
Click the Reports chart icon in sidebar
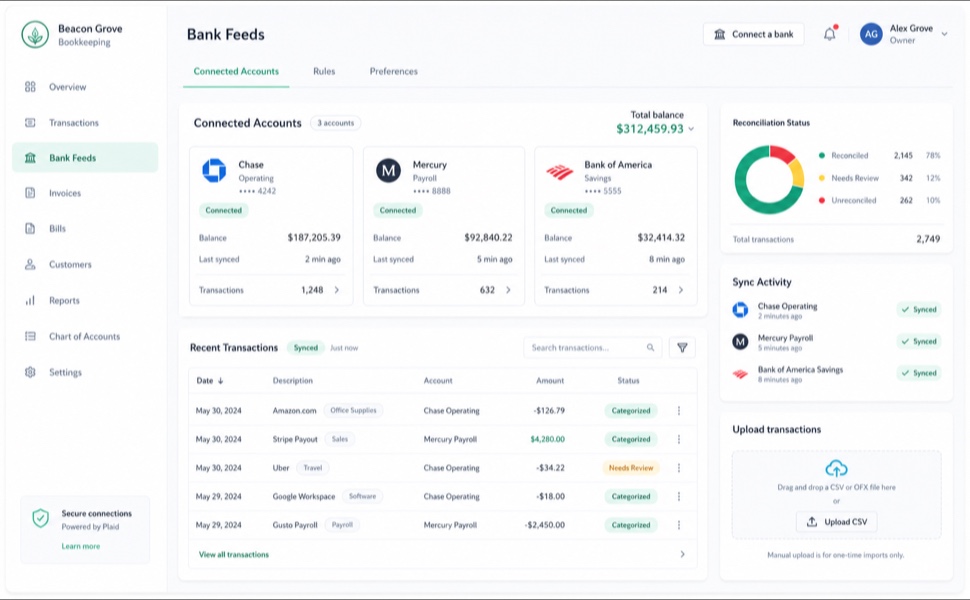pos(30,301)
